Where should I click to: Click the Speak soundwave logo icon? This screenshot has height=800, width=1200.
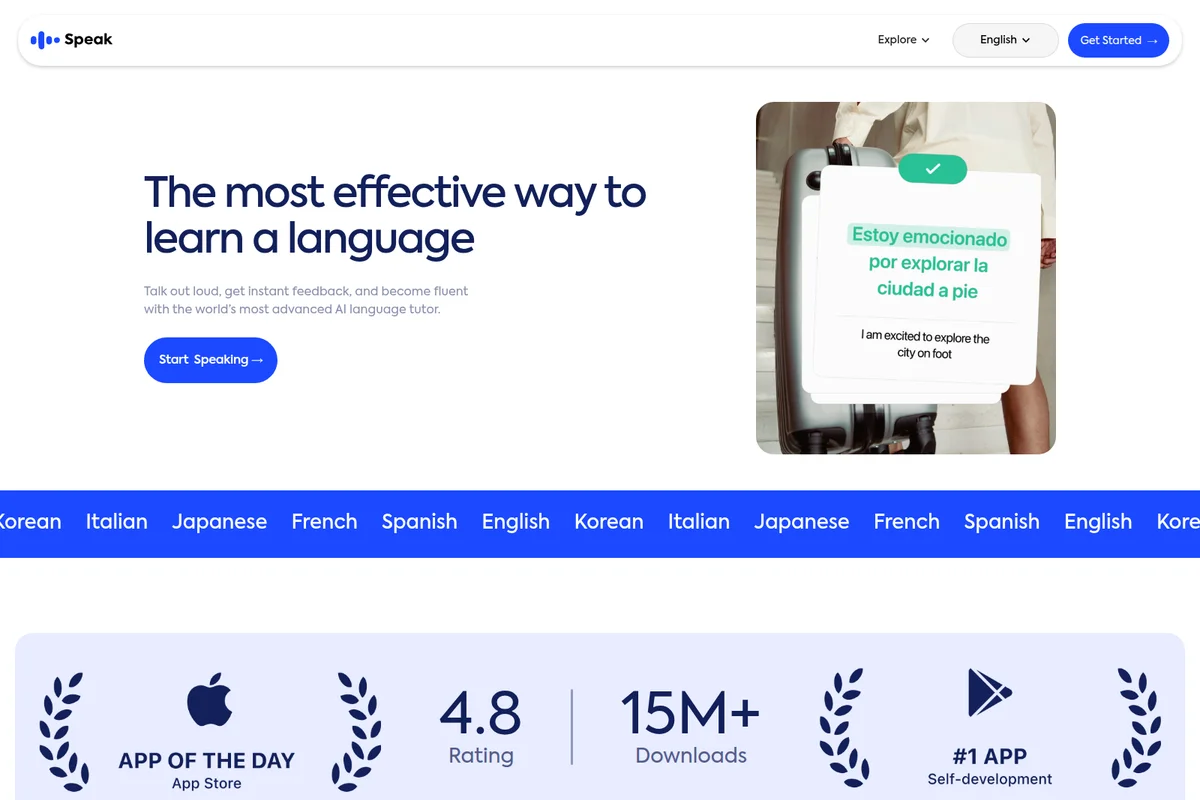tap(44, 39)
